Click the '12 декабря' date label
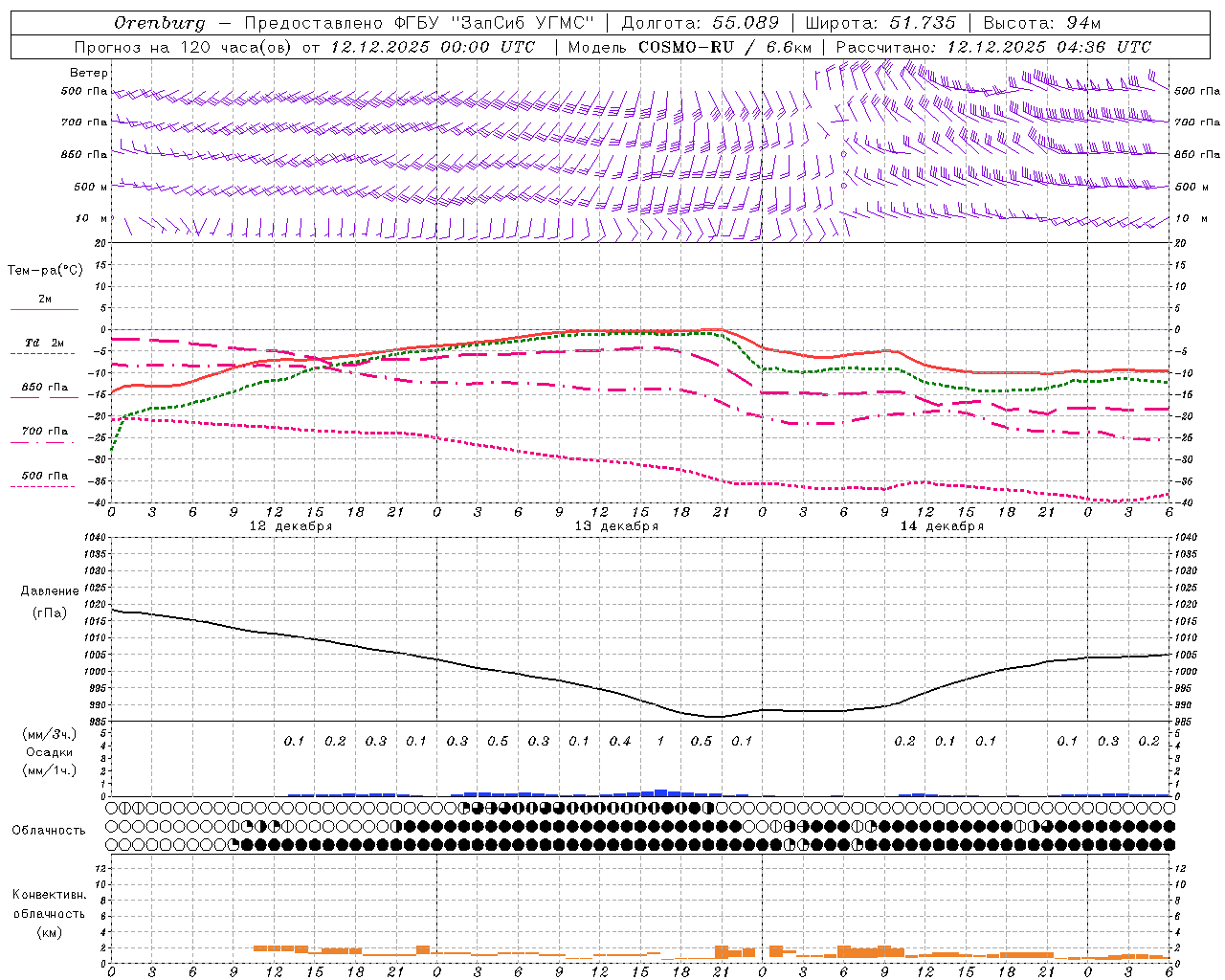 [x=291, y=526]
